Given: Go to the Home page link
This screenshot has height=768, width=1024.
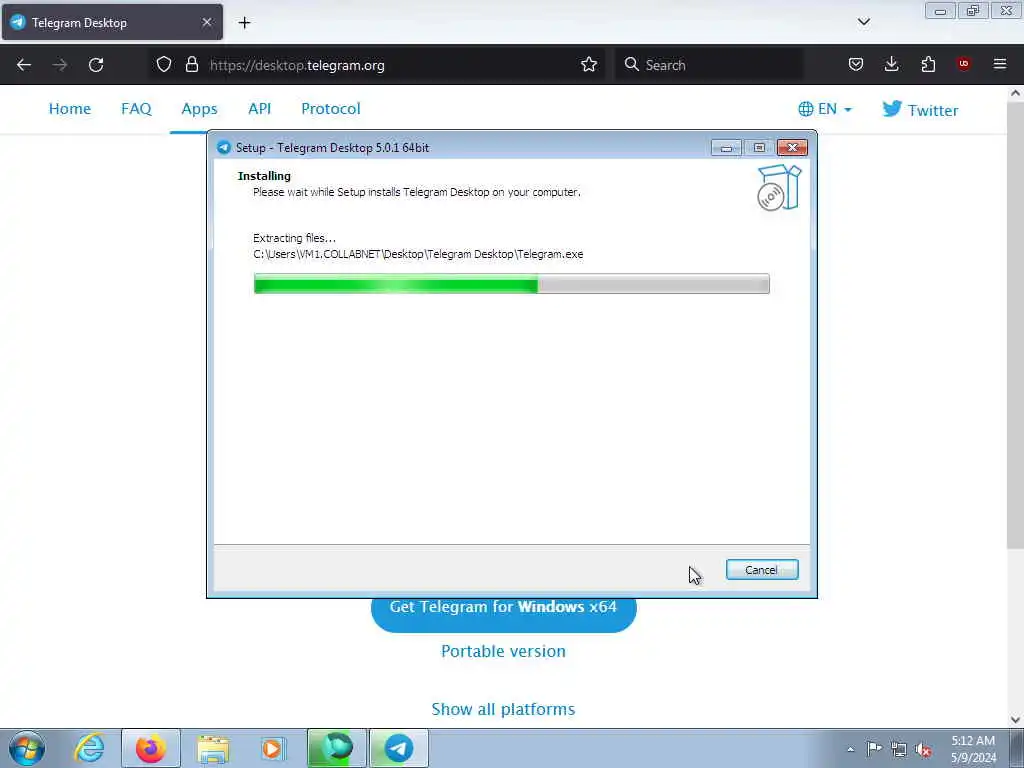Looking at the screenshot, I should click(70, 109).
